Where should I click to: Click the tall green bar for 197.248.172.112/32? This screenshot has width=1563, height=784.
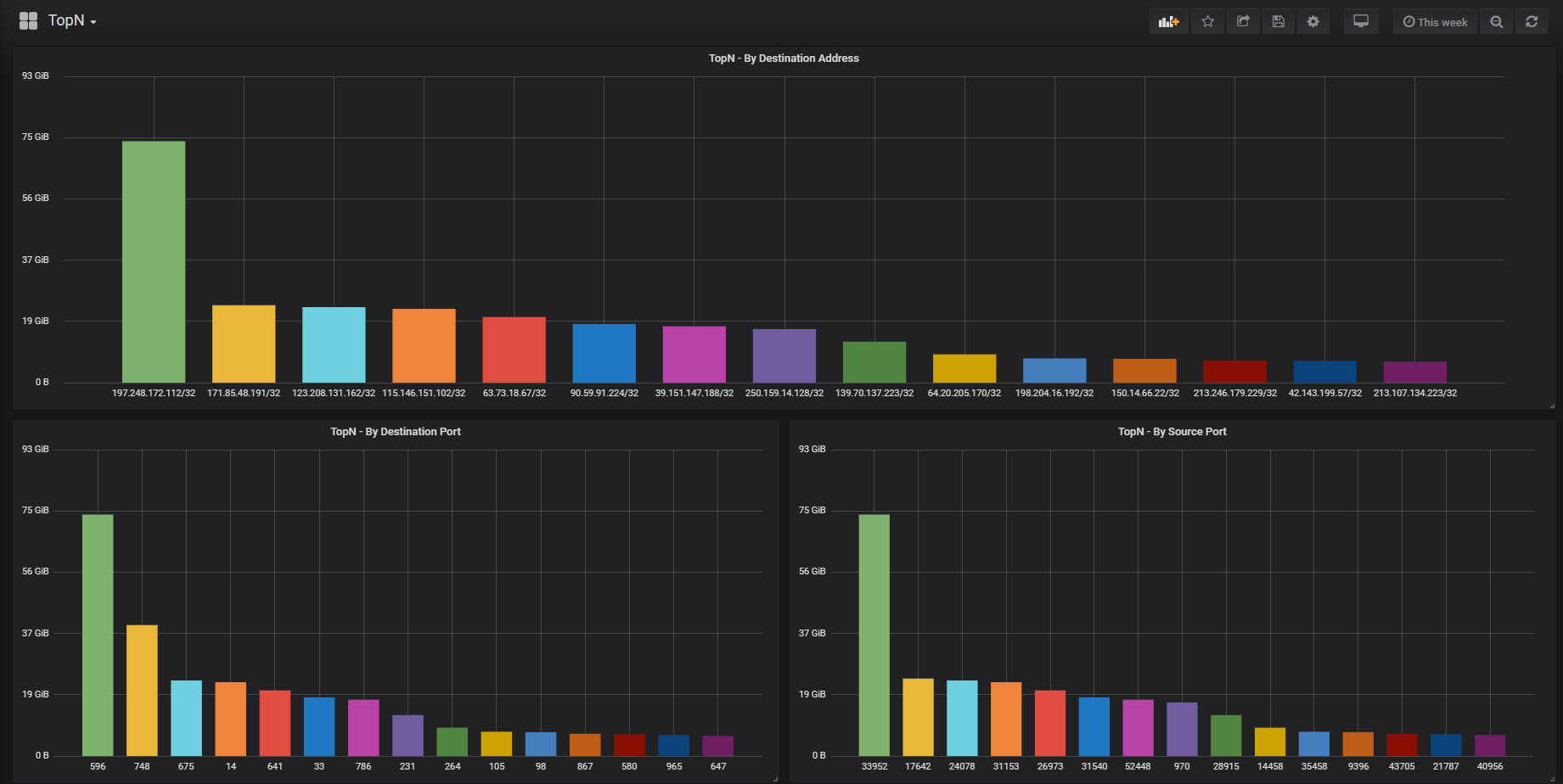pos(154,255)
